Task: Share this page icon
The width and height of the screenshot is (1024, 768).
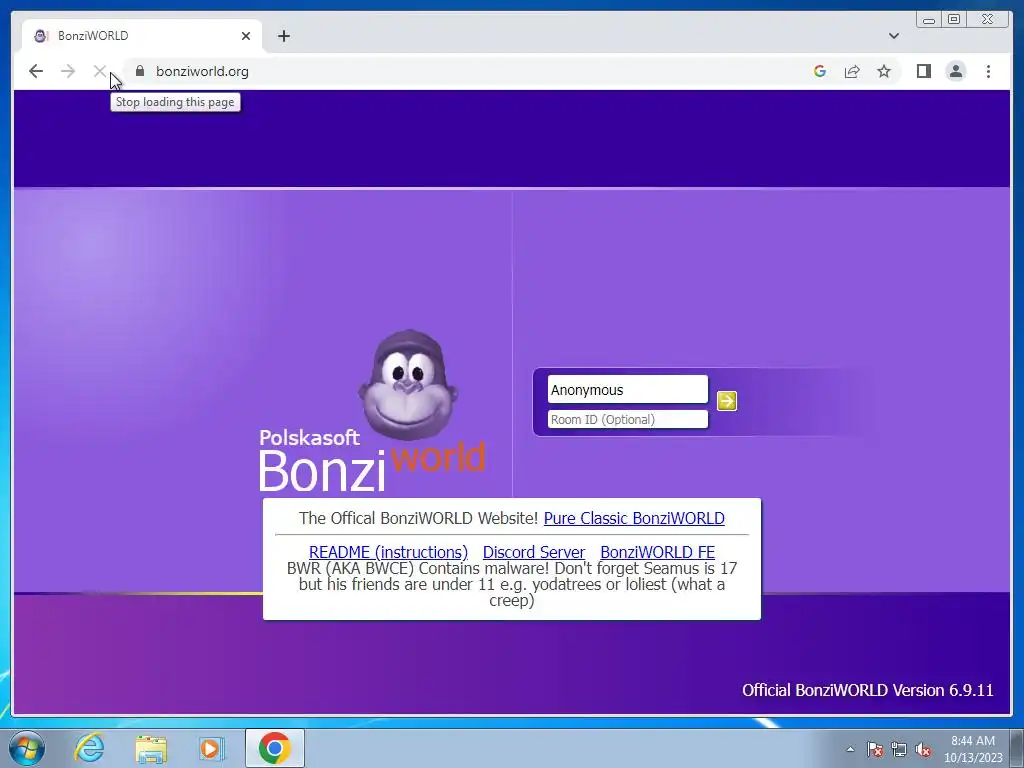Action: pos(852,71)
